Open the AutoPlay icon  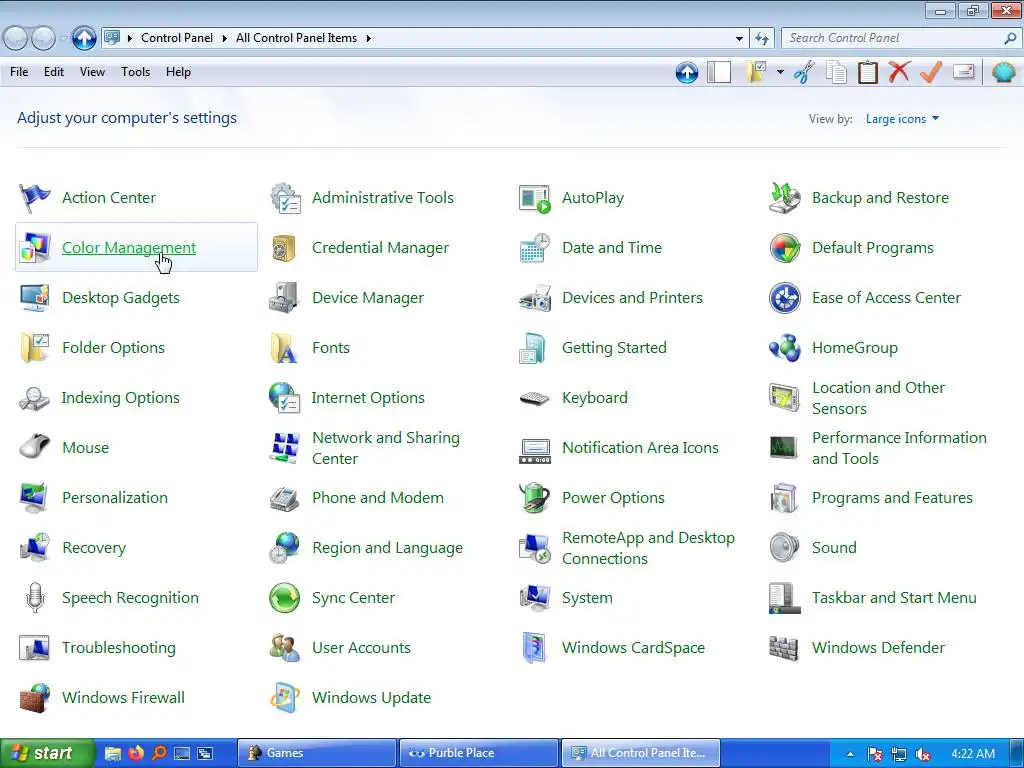click(x=535, y=198)
